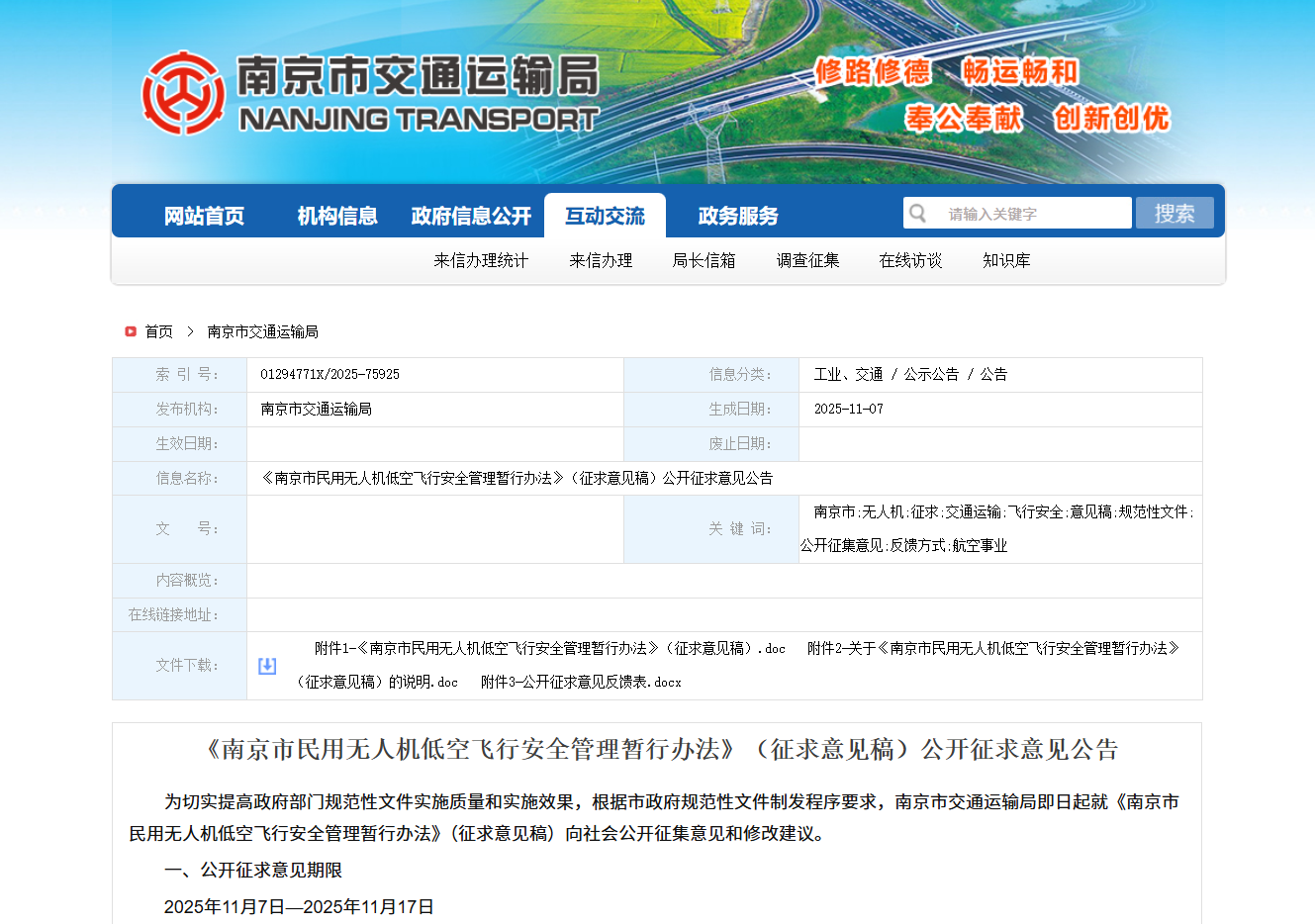Open 来信办理 submenu item

point(601,260)
